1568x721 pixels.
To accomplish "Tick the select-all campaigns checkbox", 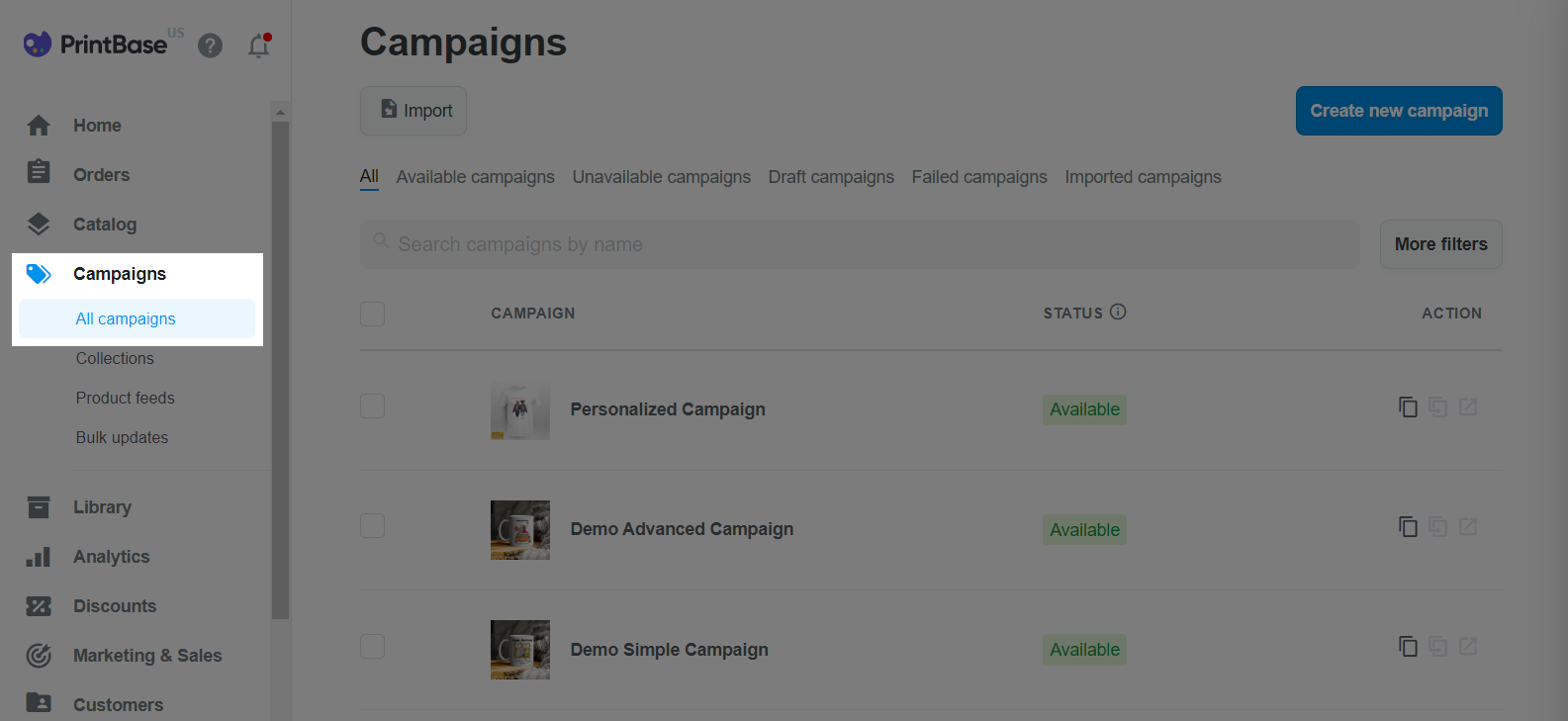I will click(x=373, y=314).
